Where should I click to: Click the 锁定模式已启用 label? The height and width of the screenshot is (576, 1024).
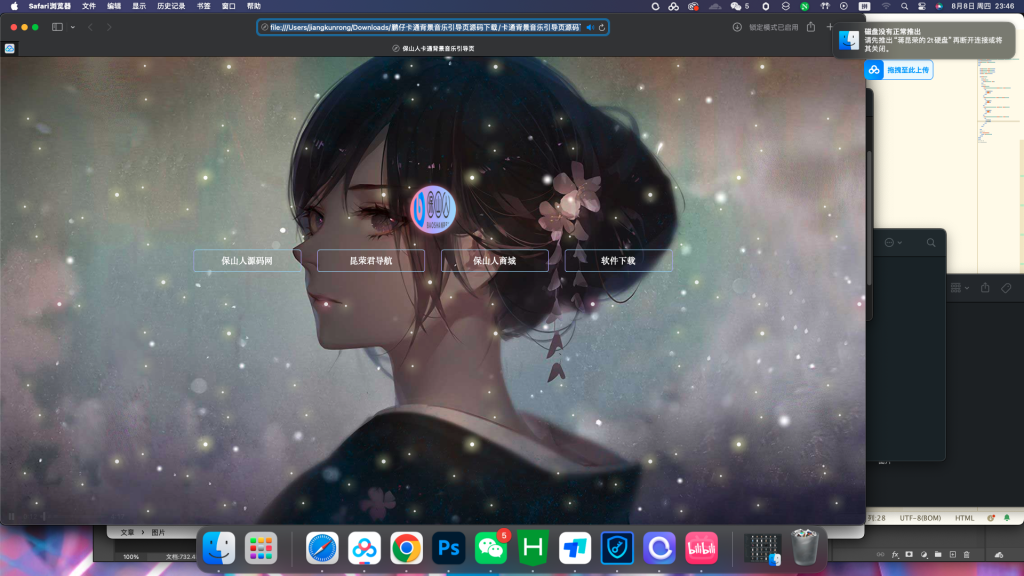773,27
